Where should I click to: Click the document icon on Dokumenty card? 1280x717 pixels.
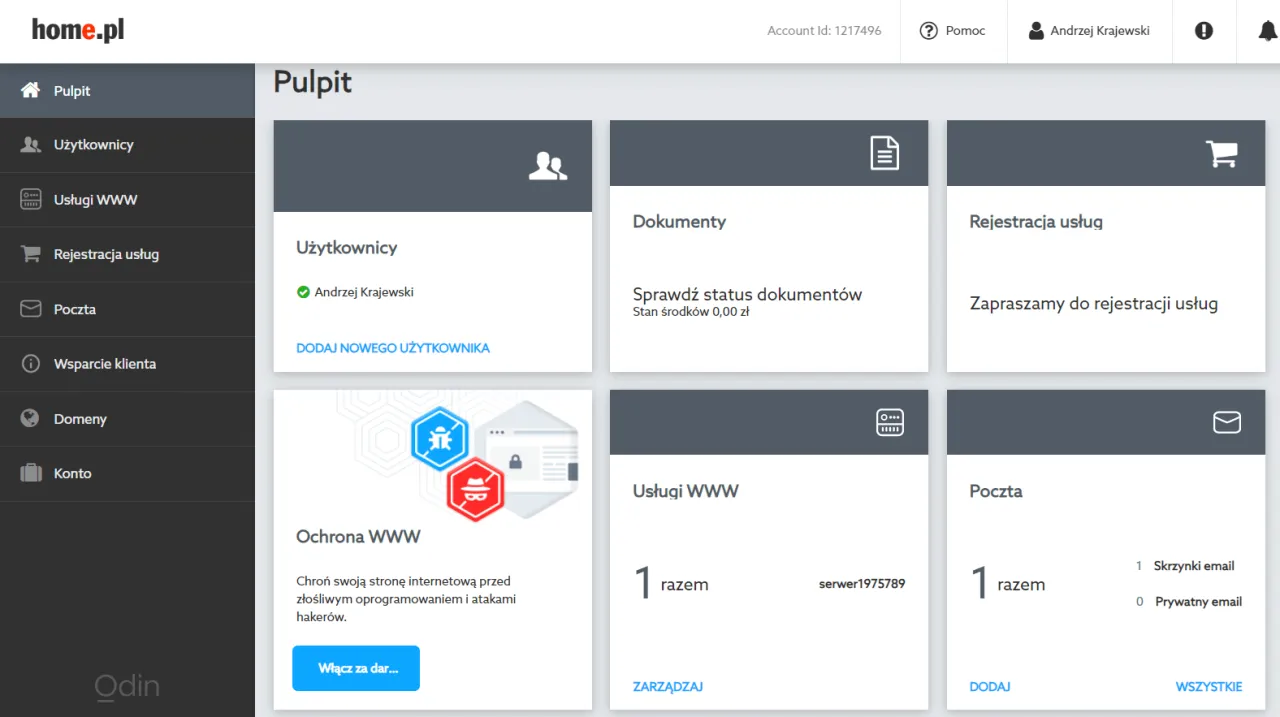(x=884, y=154)
